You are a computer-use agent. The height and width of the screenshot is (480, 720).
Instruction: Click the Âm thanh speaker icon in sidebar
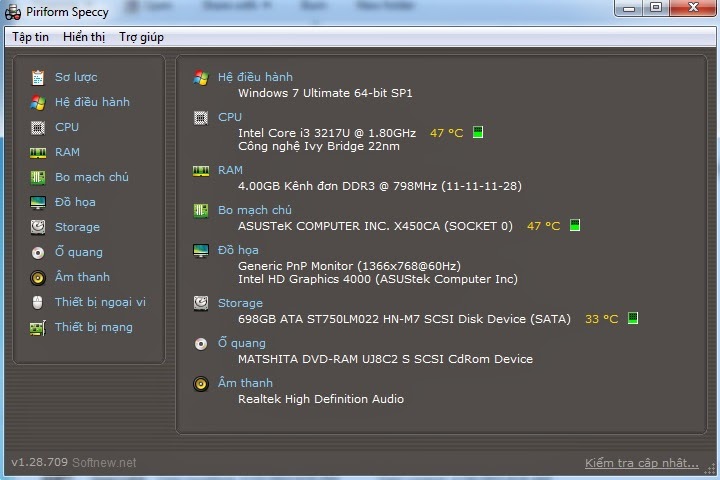38,277
